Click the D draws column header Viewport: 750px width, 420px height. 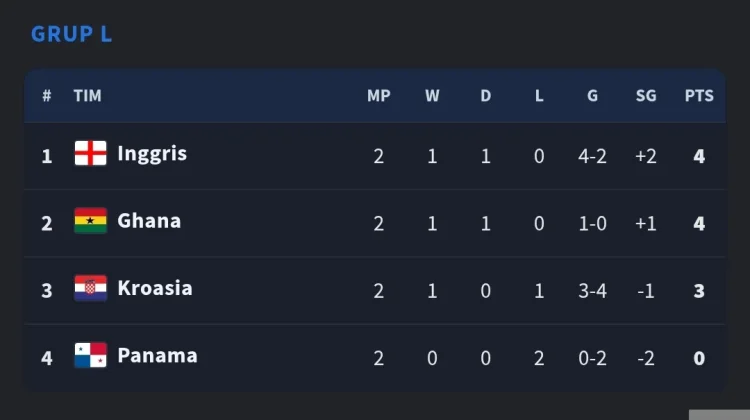pos(485,96)
